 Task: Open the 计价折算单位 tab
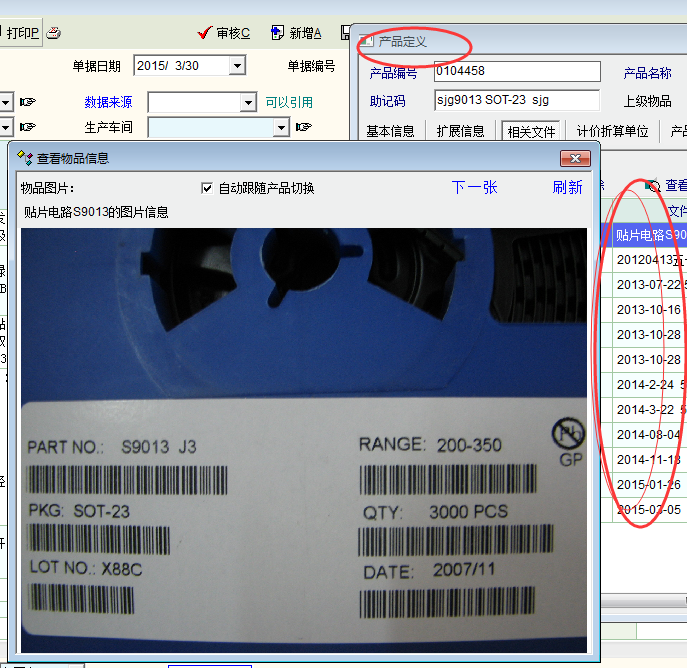pyautogui.click(x=612, y=131)
